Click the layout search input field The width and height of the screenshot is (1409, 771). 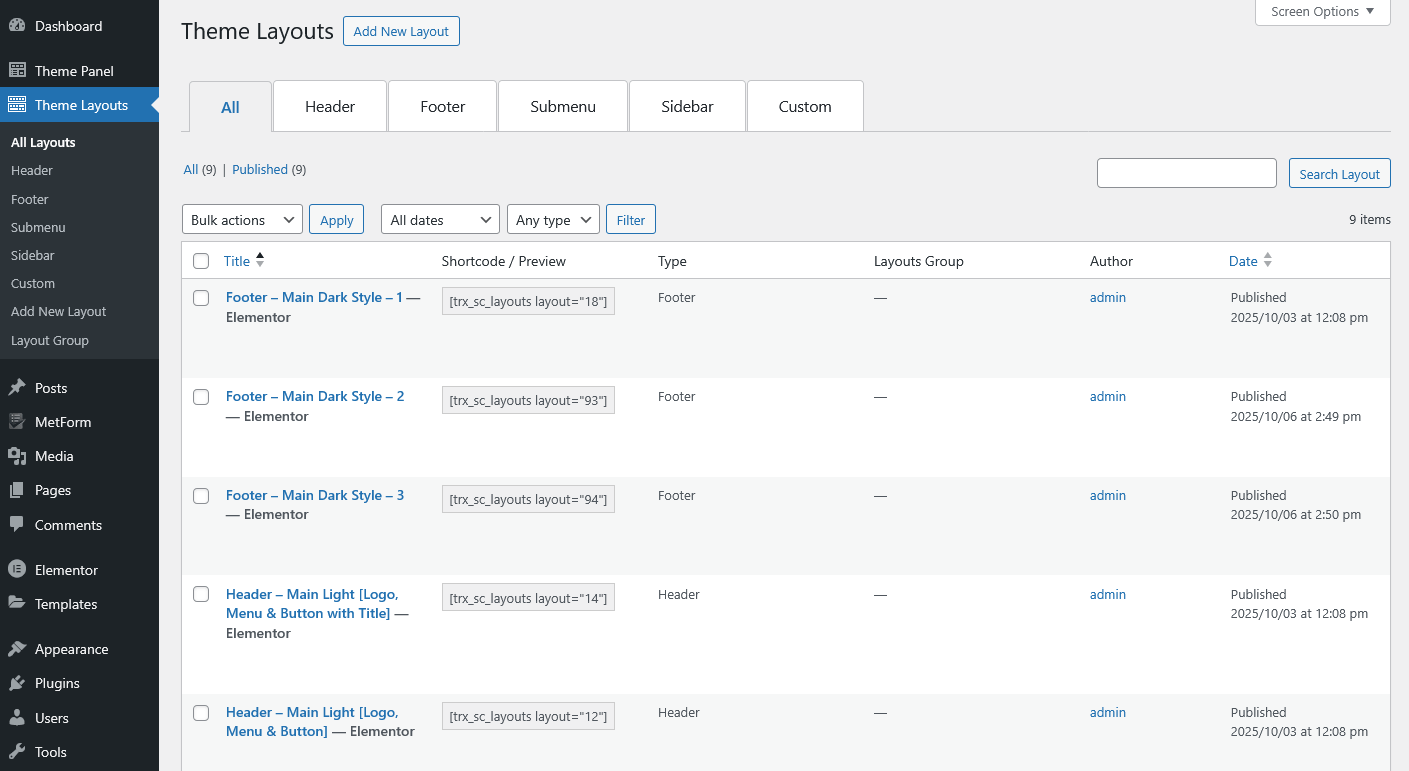click(x=1186, y=173)
